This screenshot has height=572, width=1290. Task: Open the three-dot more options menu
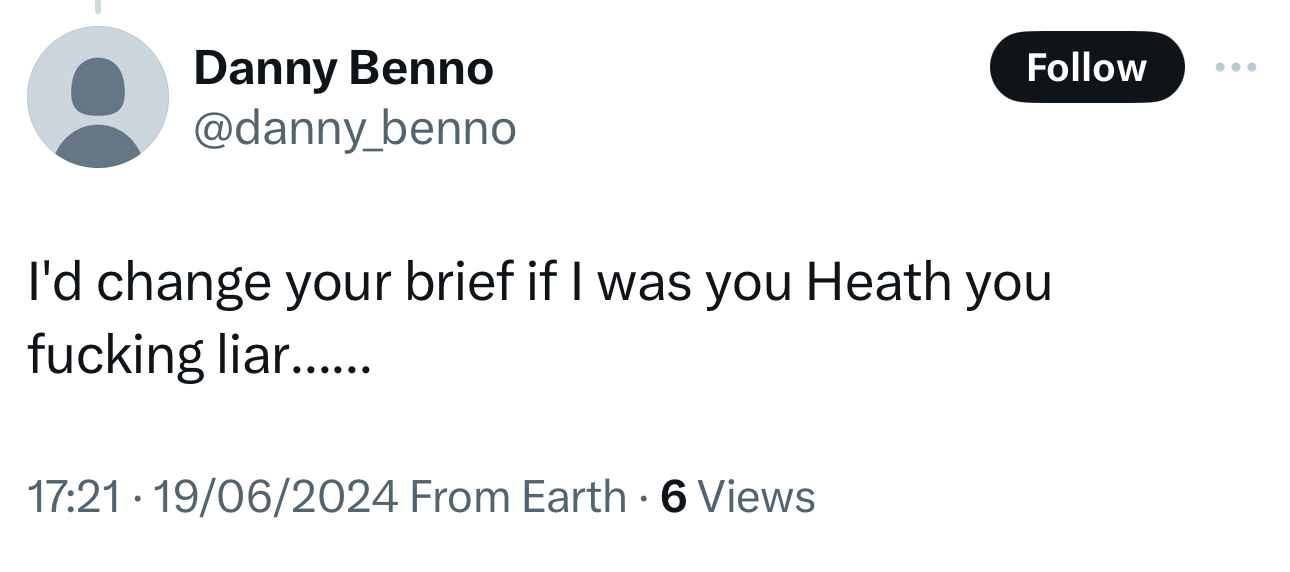click(1234, 67)
